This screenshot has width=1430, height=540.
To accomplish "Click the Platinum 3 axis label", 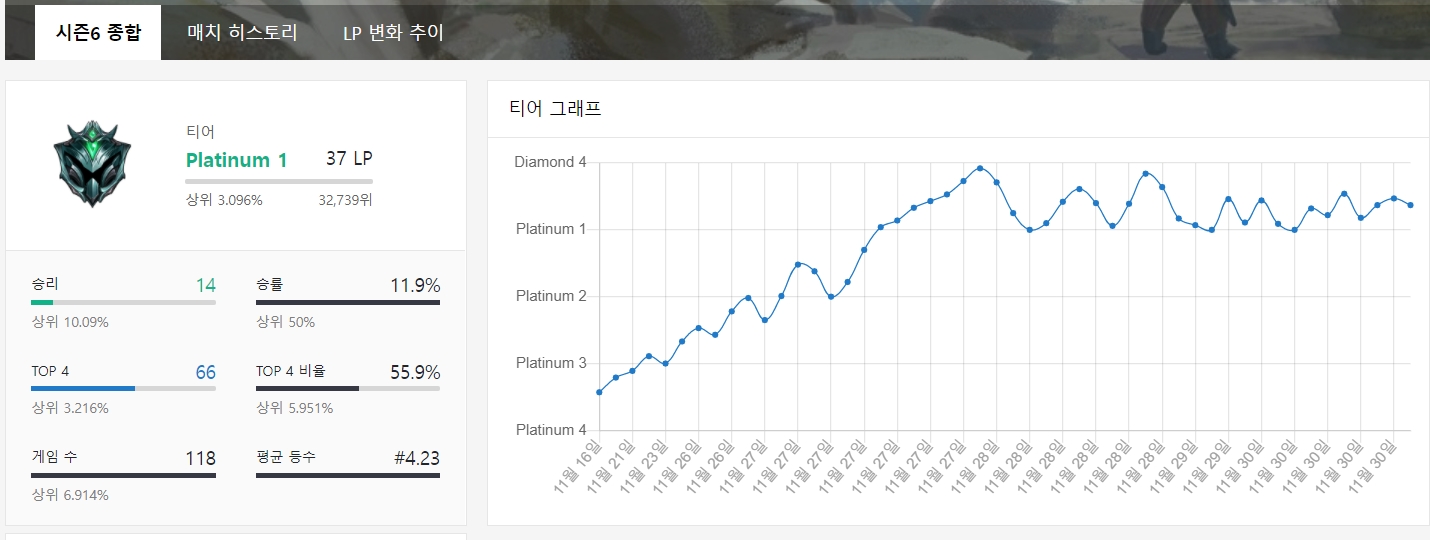I will point(551,363).
